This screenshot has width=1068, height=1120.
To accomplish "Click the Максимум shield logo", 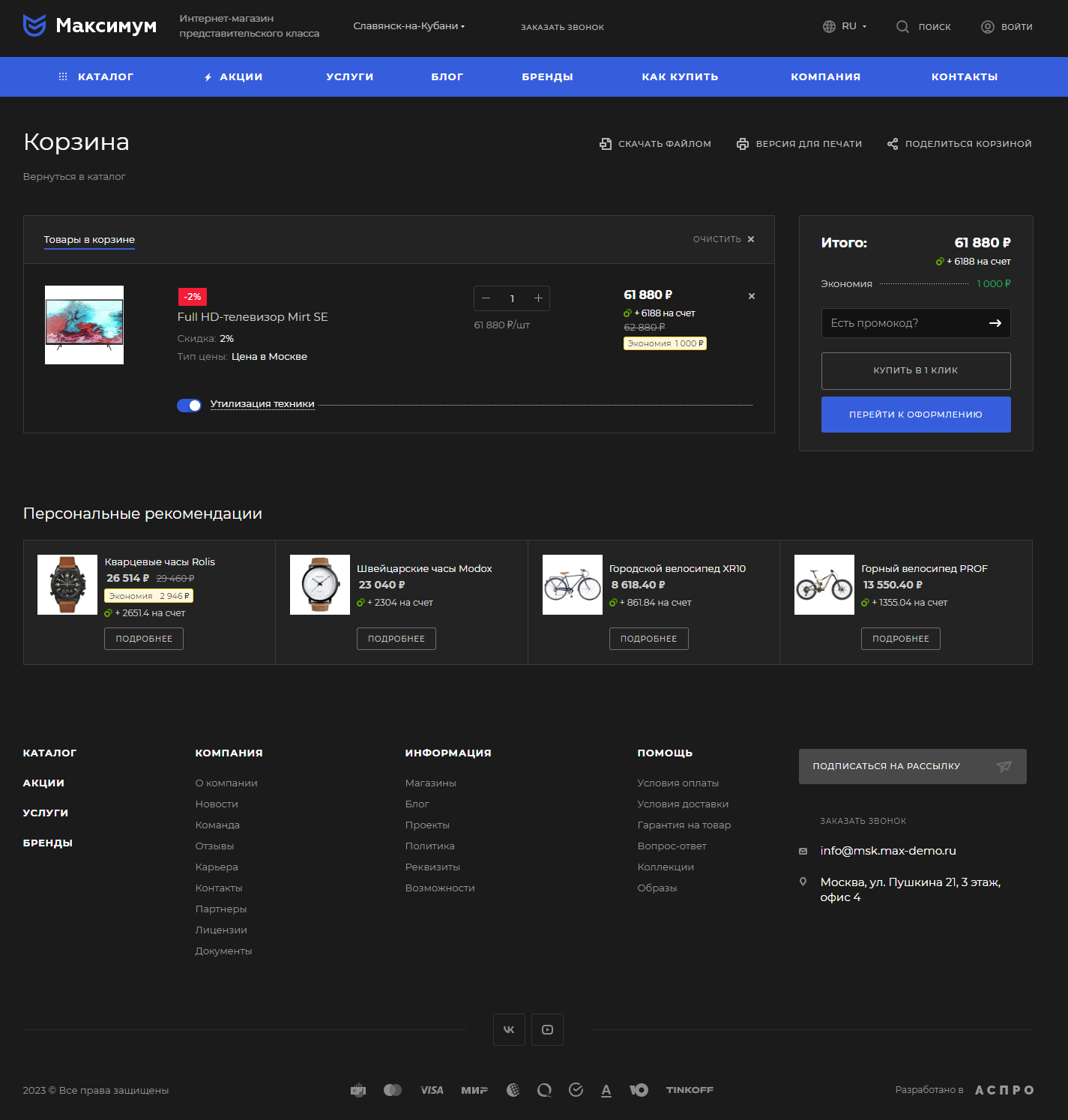I will pos(34,25).
